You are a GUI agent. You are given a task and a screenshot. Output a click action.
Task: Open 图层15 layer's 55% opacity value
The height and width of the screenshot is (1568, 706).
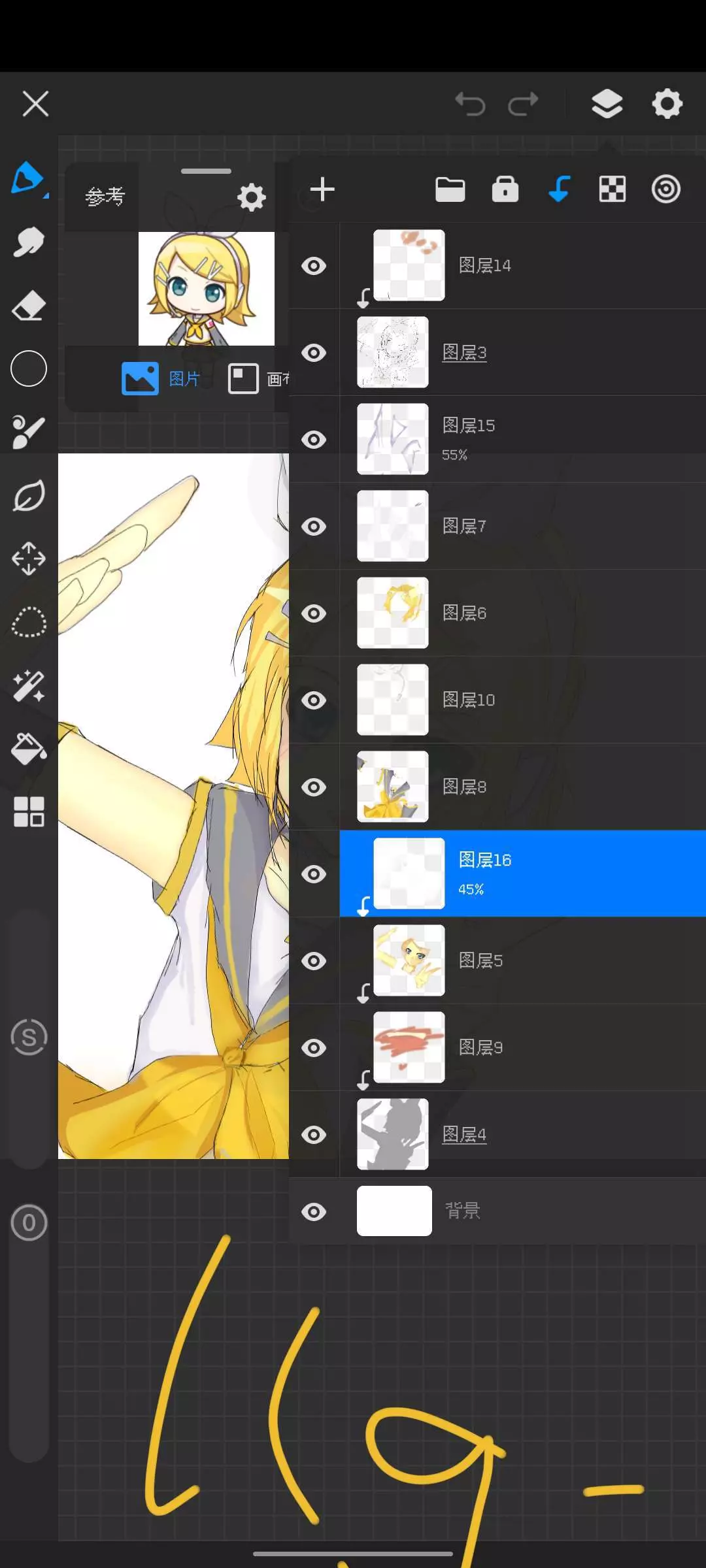click(x=455, y=455)
